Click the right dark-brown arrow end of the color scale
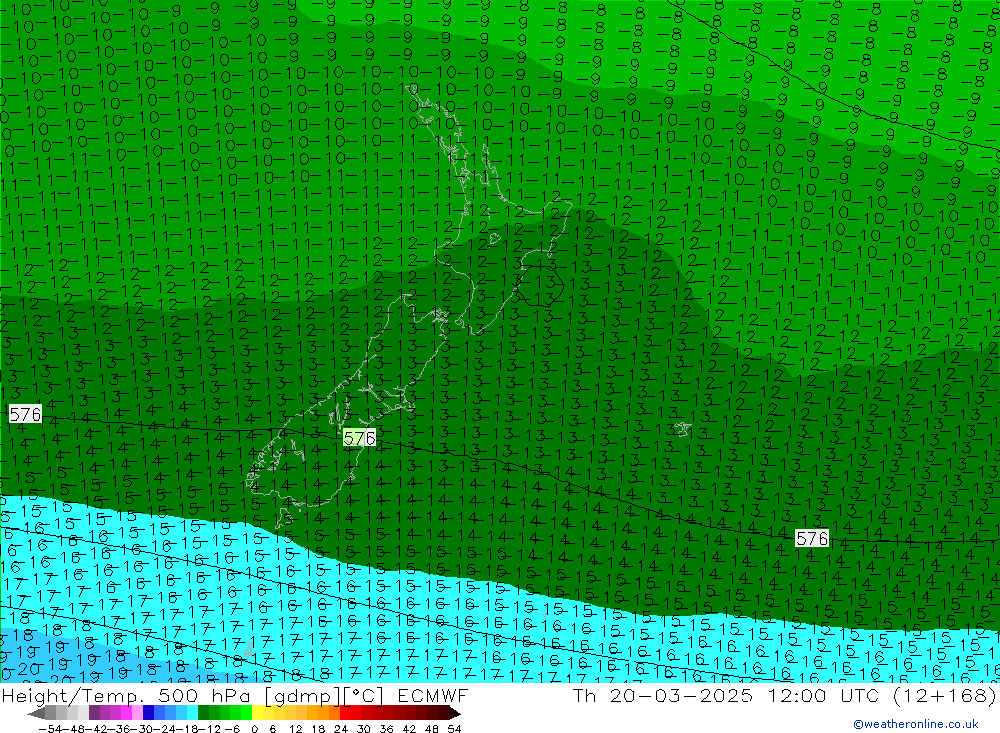1000x733 pixels. pyautogui.click(x=454, y=713)
